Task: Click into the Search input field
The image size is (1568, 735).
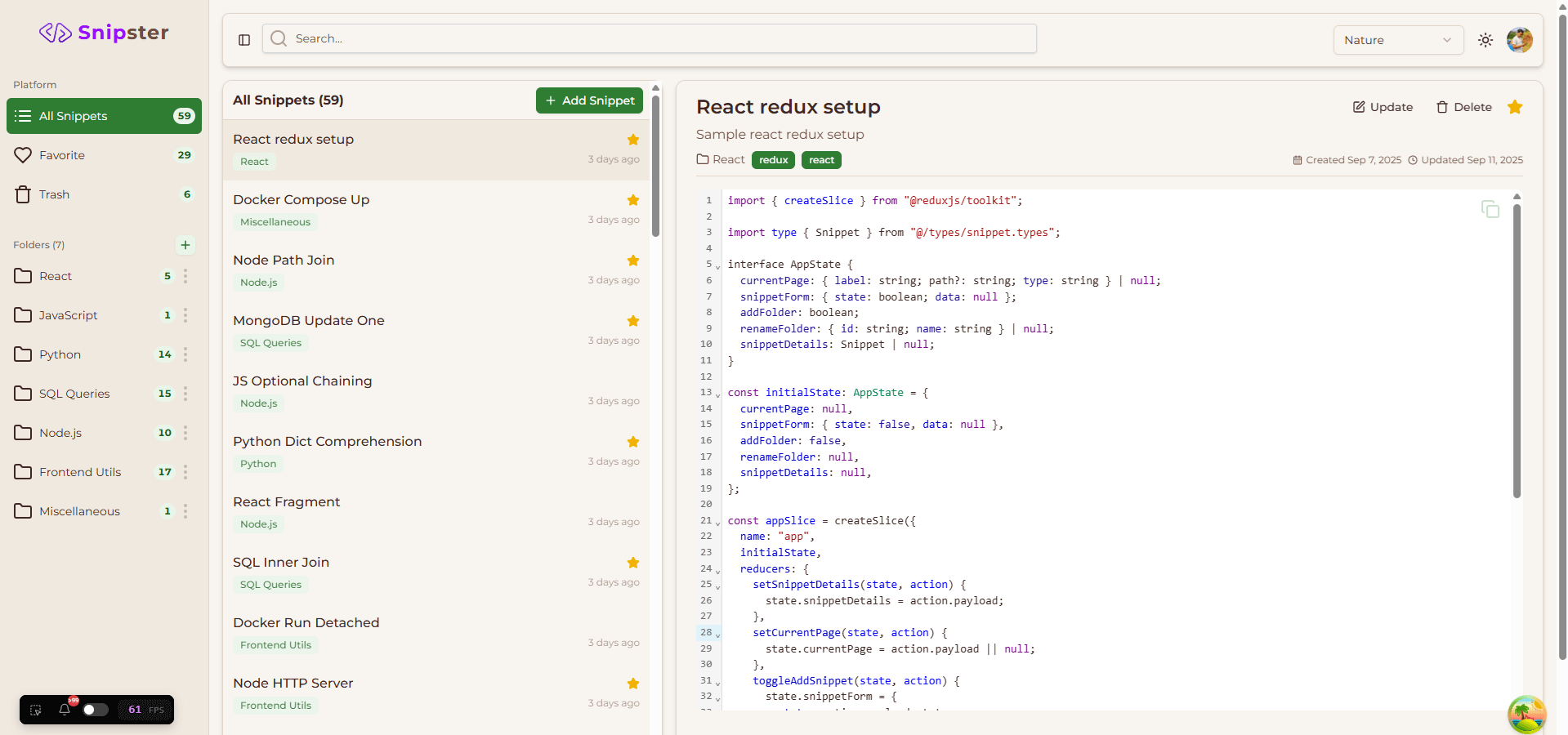Action: [650, 38]
